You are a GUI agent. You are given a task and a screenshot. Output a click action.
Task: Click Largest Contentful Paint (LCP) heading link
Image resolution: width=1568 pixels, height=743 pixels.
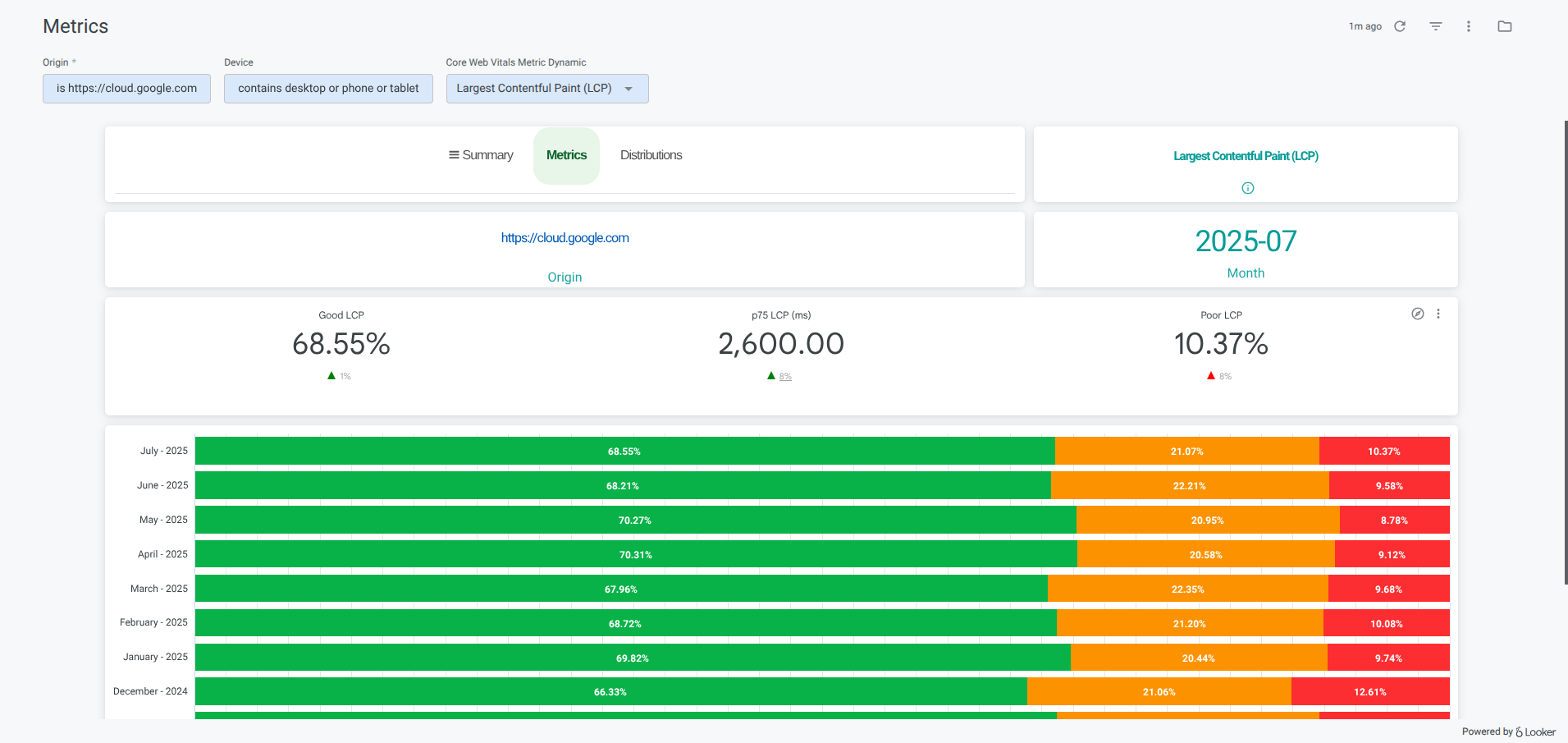[x=1246, y=156]
